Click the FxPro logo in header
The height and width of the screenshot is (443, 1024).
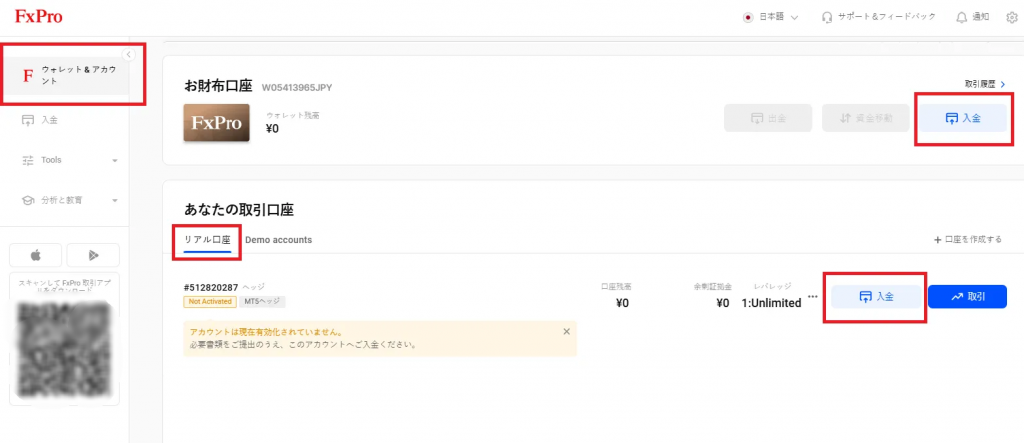pyautogui.click(x=39, y=16)
